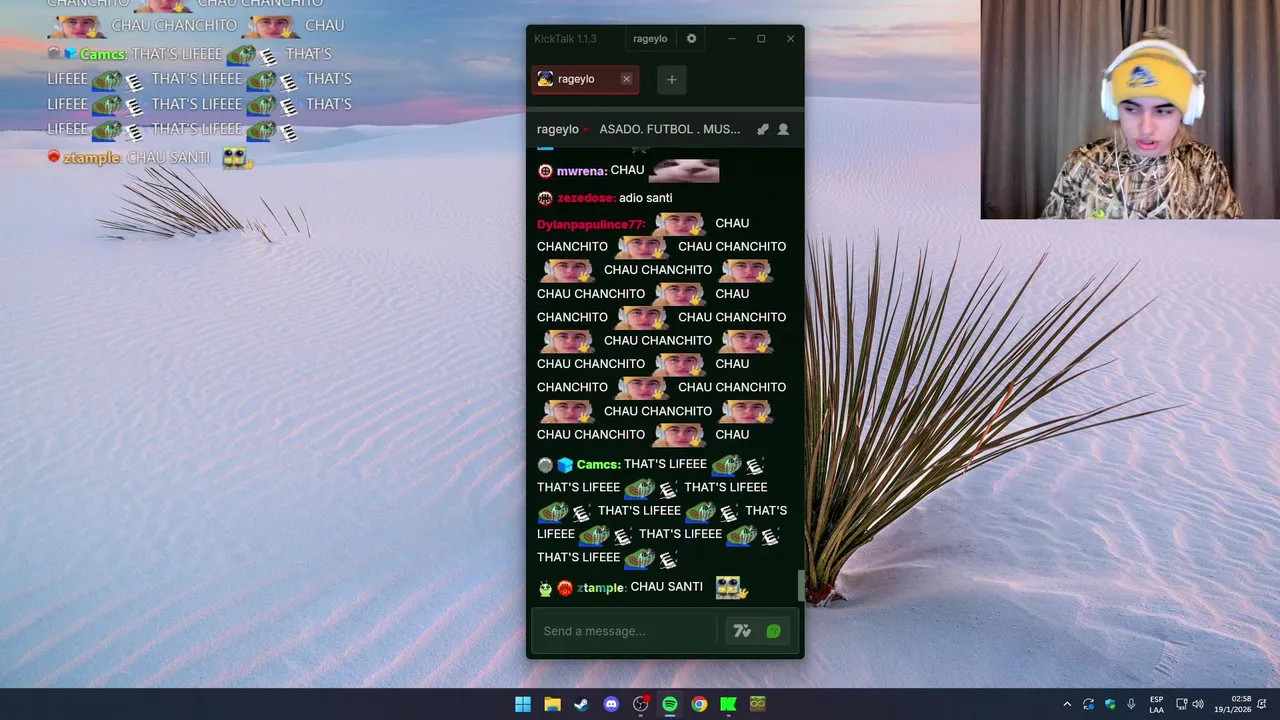Click ztample name in top-left overlay chat
1280x720 pixels.
click(x=91, y=158)
